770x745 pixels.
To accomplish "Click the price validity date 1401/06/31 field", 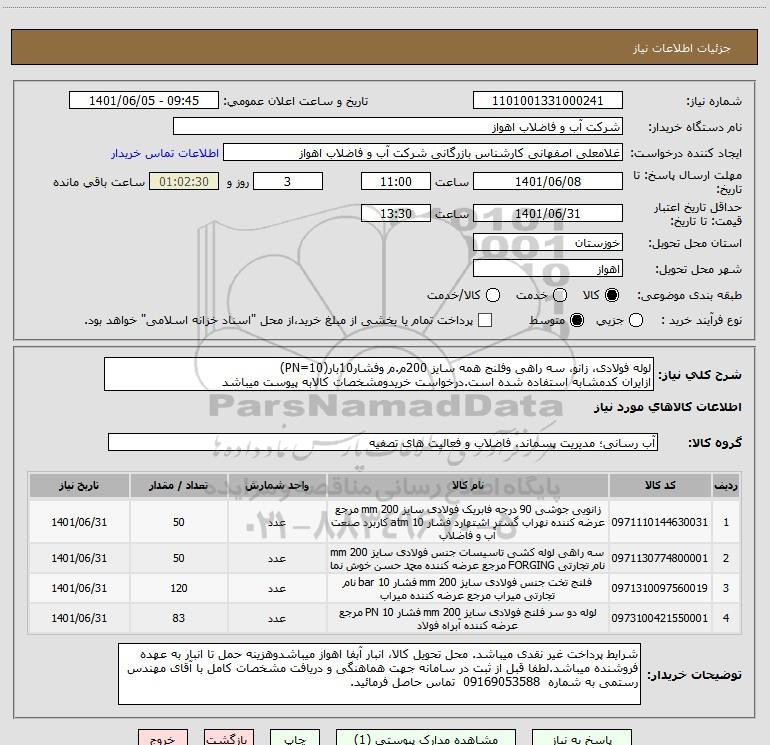I will (x=548, y=214).
